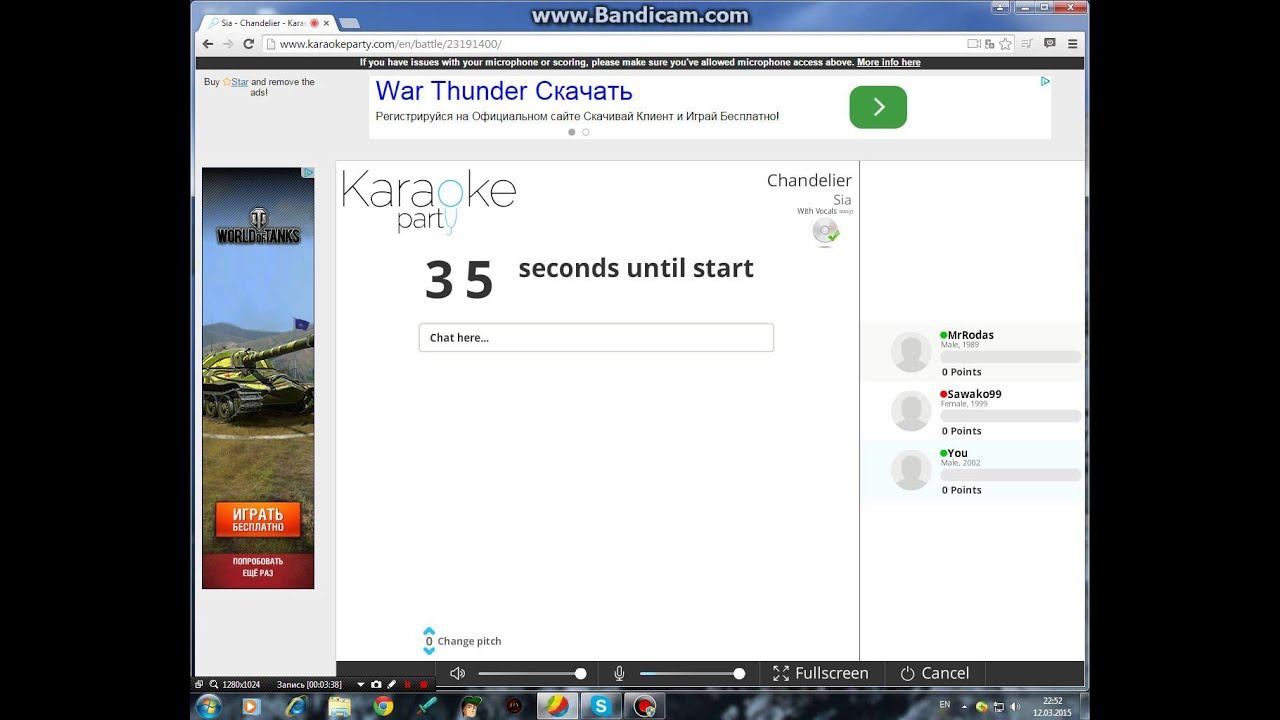This screenshot has height=720, width=1280.
Task: Click the Bandicam magnifier search icon
Action: 213,685
